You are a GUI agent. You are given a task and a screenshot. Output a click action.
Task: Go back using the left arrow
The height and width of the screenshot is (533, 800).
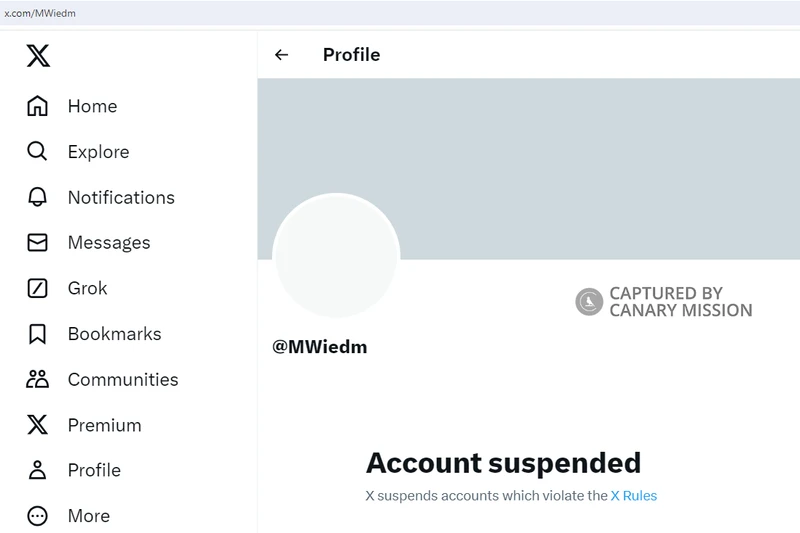pyautogui.click(x=282, y=55)
